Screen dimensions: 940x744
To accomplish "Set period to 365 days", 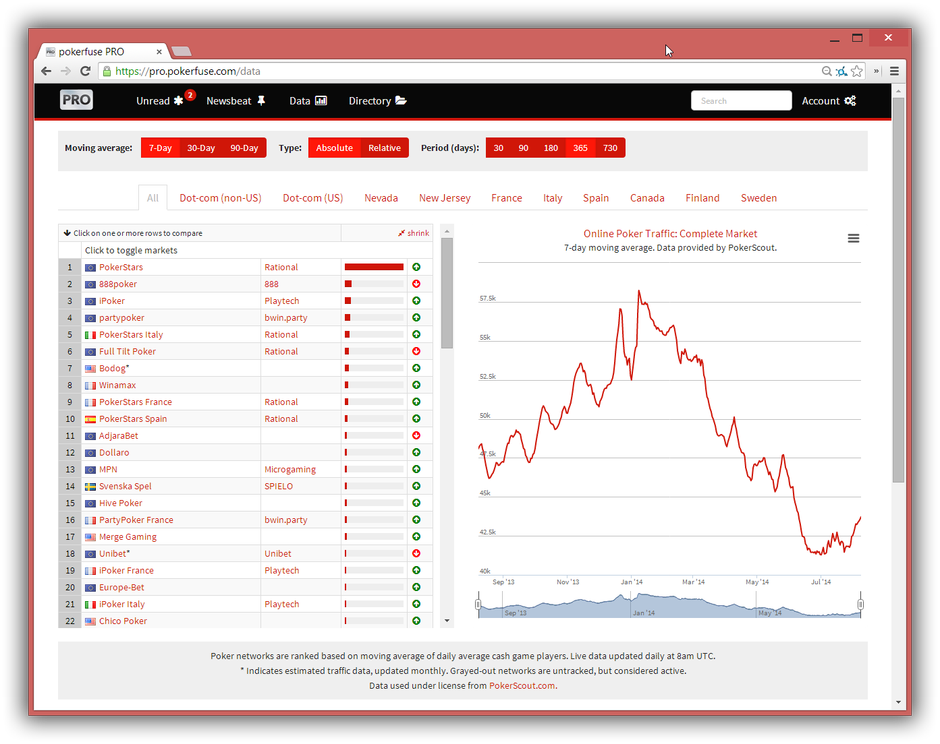I will (580, 148).
